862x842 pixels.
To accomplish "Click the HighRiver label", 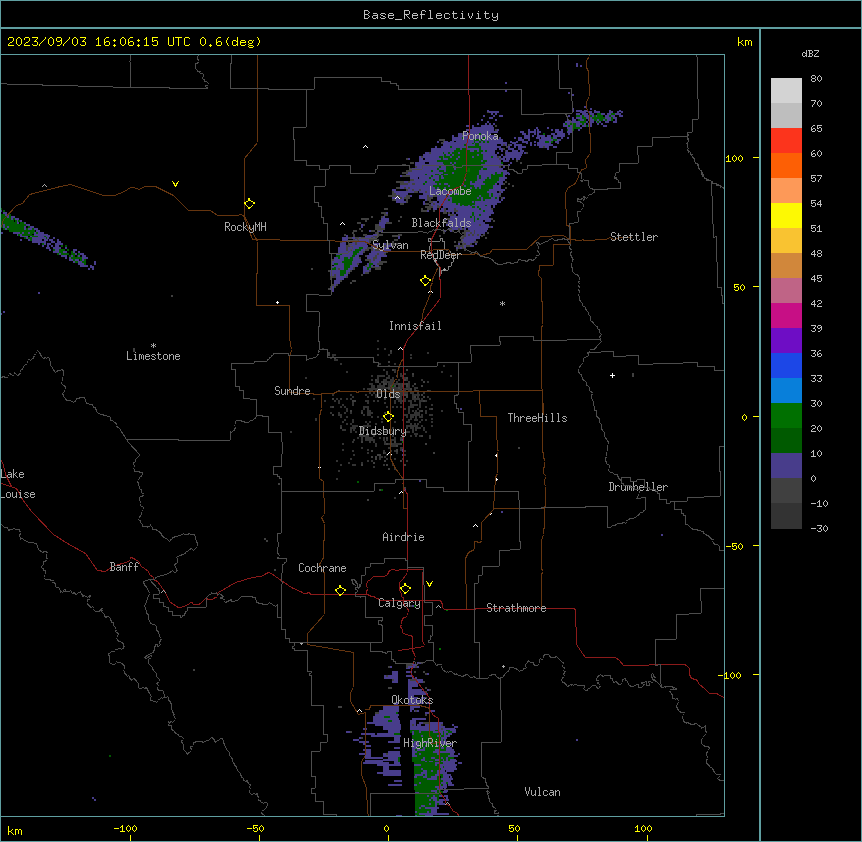I will pyautogui.click(x=430, y=743).
